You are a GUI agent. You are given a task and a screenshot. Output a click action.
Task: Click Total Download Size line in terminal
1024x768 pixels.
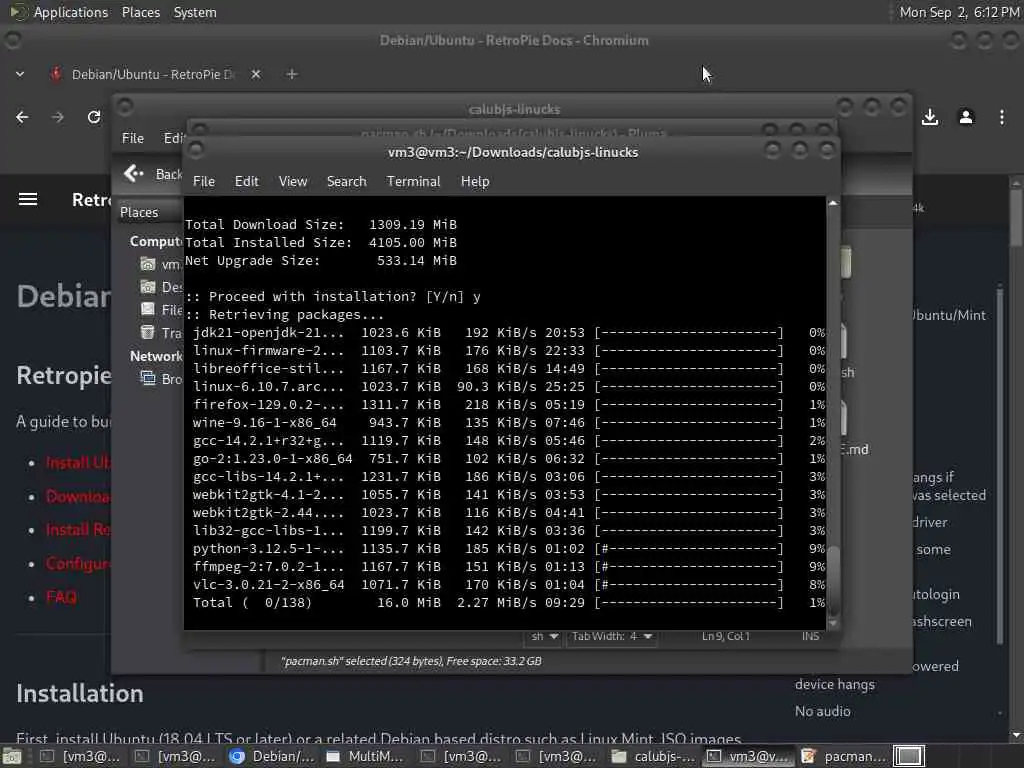[321, 225]
